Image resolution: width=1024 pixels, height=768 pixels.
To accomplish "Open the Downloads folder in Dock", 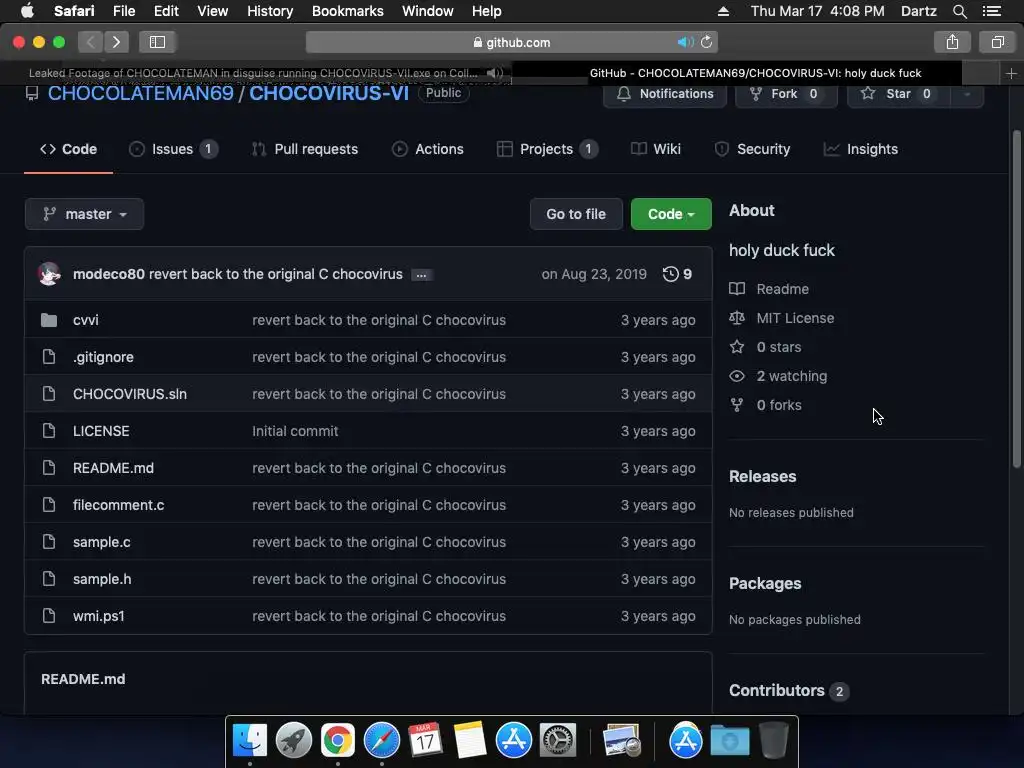I will [x=729, y=740].
